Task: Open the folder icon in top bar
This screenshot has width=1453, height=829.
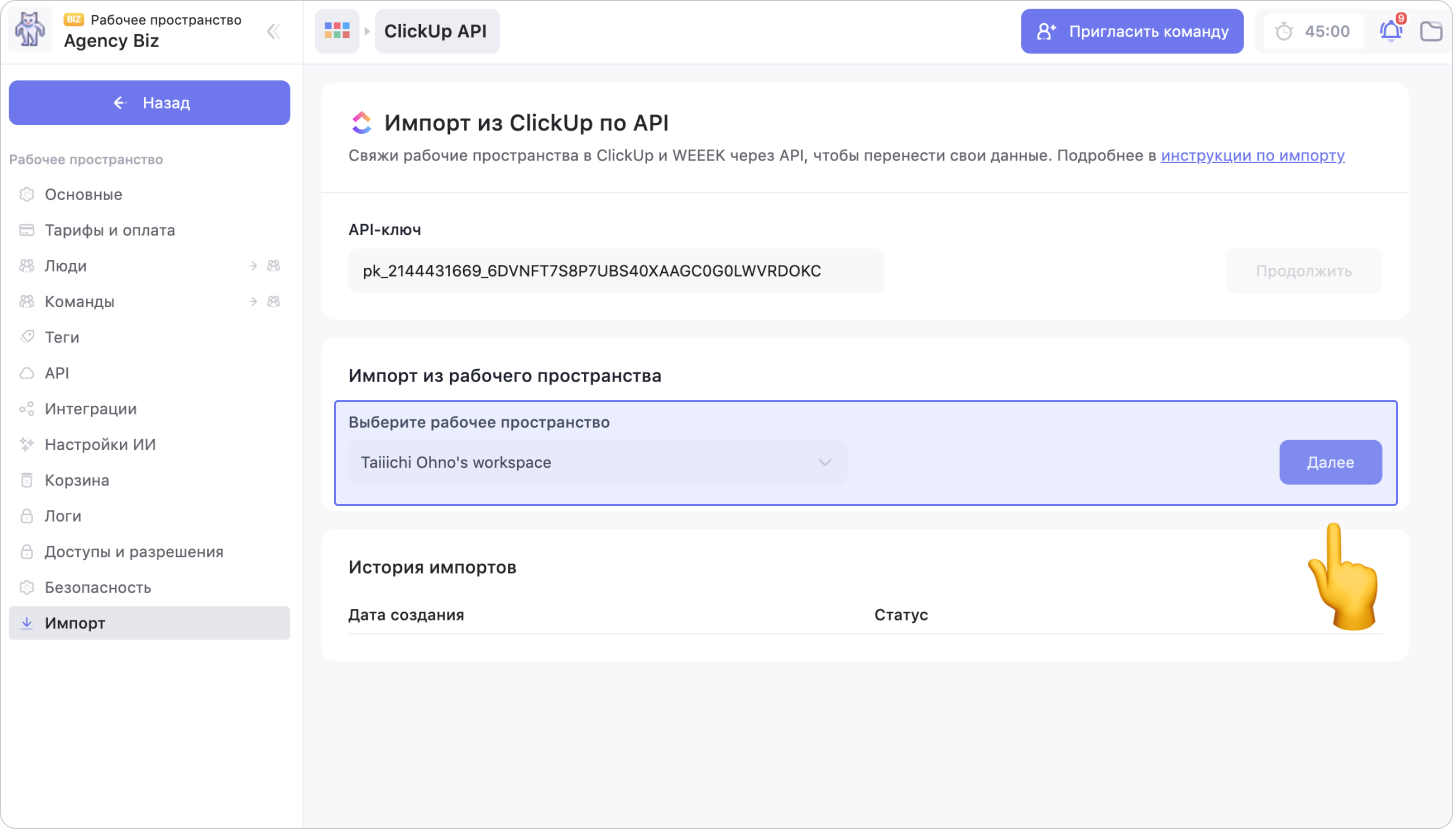Action: click(x=1431, y=31)
